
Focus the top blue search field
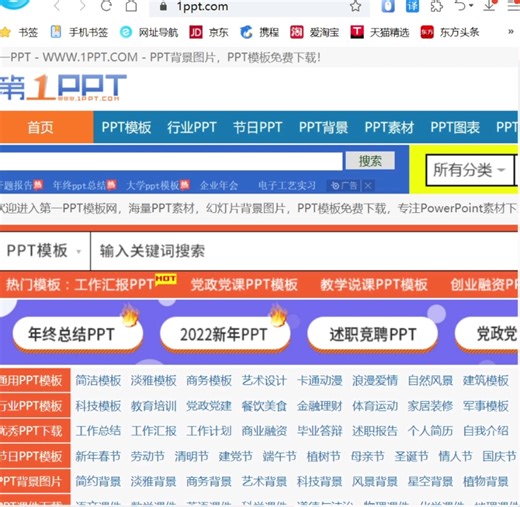coord(171,161)
